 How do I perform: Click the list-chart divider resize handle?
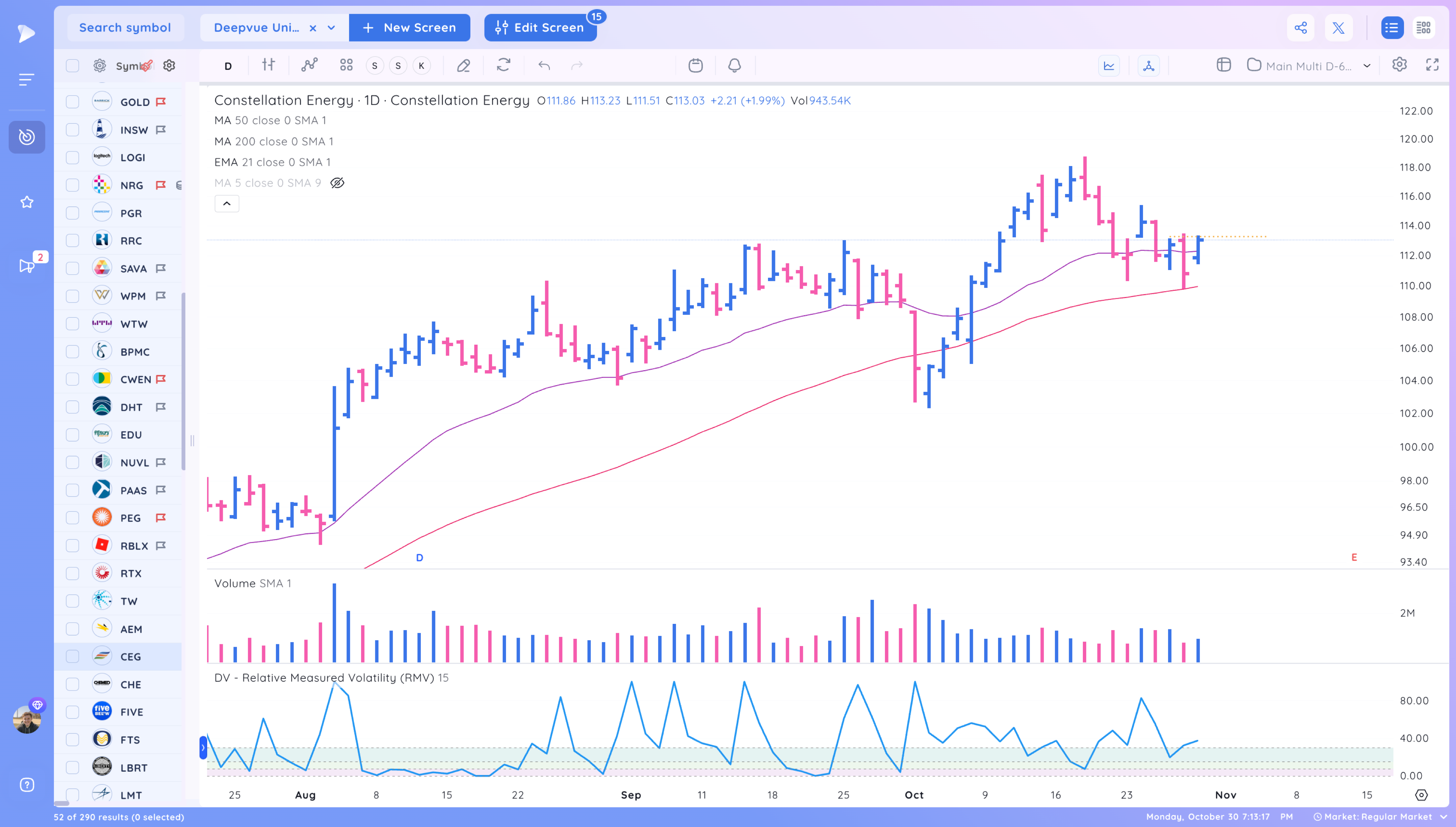[192, 440]
